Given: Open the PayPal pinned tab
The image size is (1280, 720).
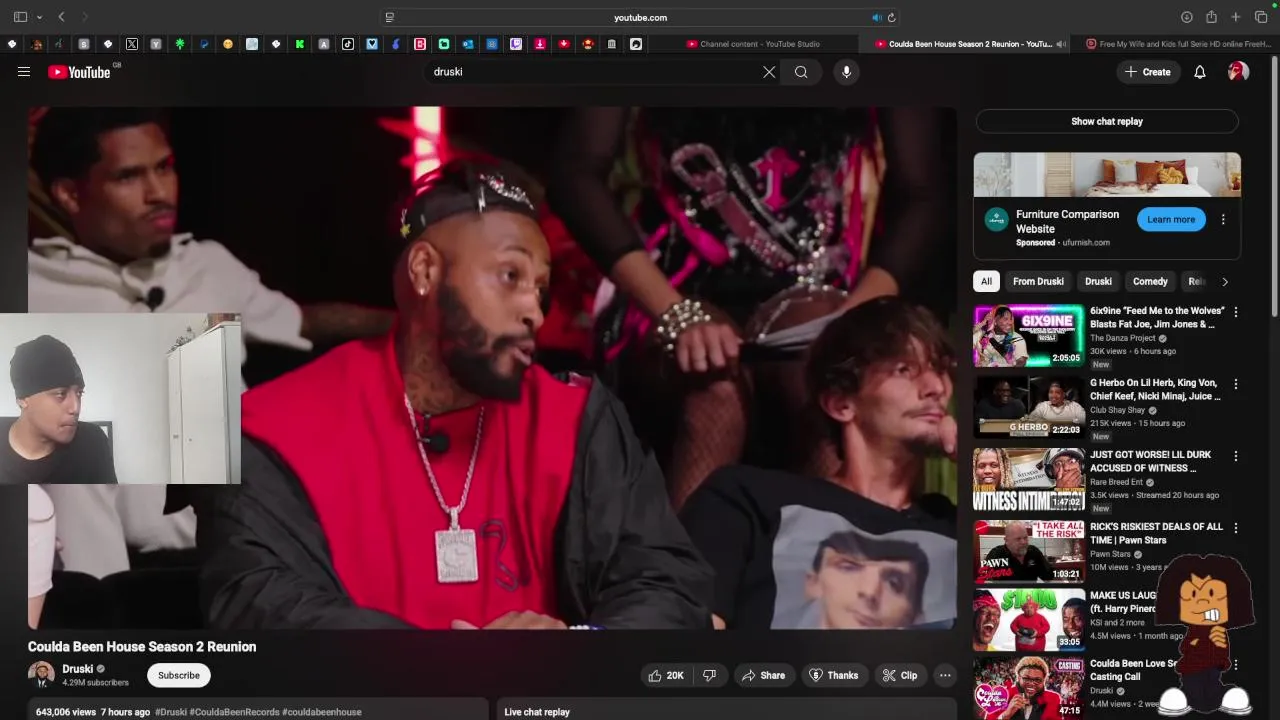Looking at the screenshot, I should [204, 44].
